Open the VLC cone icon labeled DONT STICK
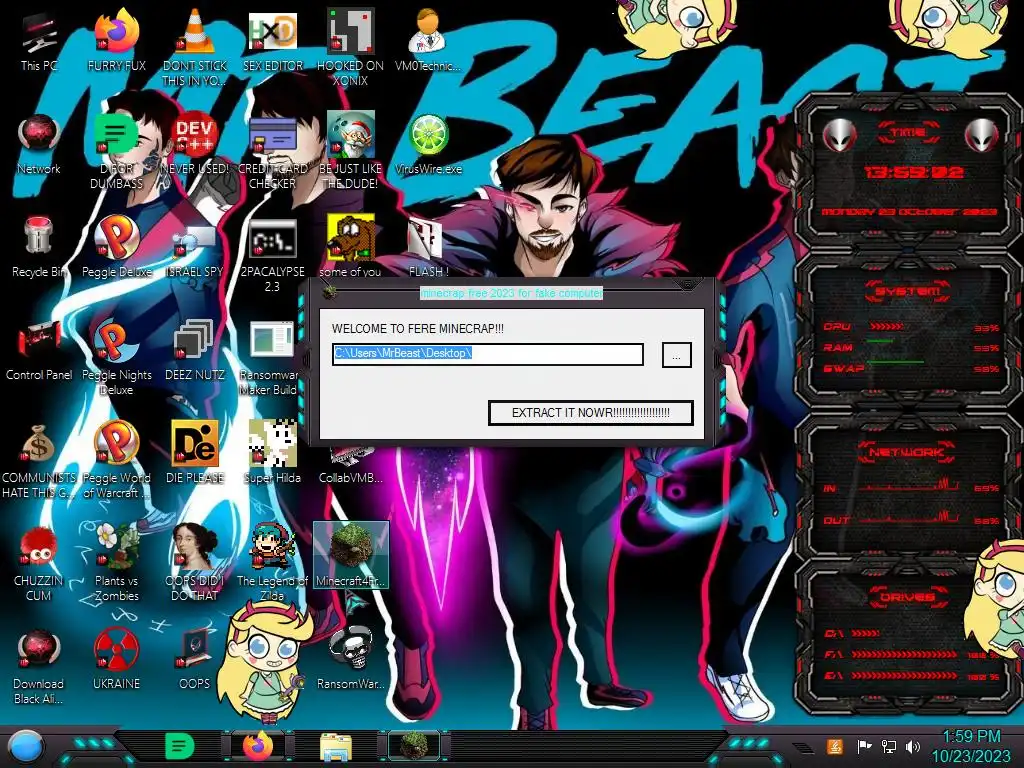Screen dimensions: 1024x768 195,48
